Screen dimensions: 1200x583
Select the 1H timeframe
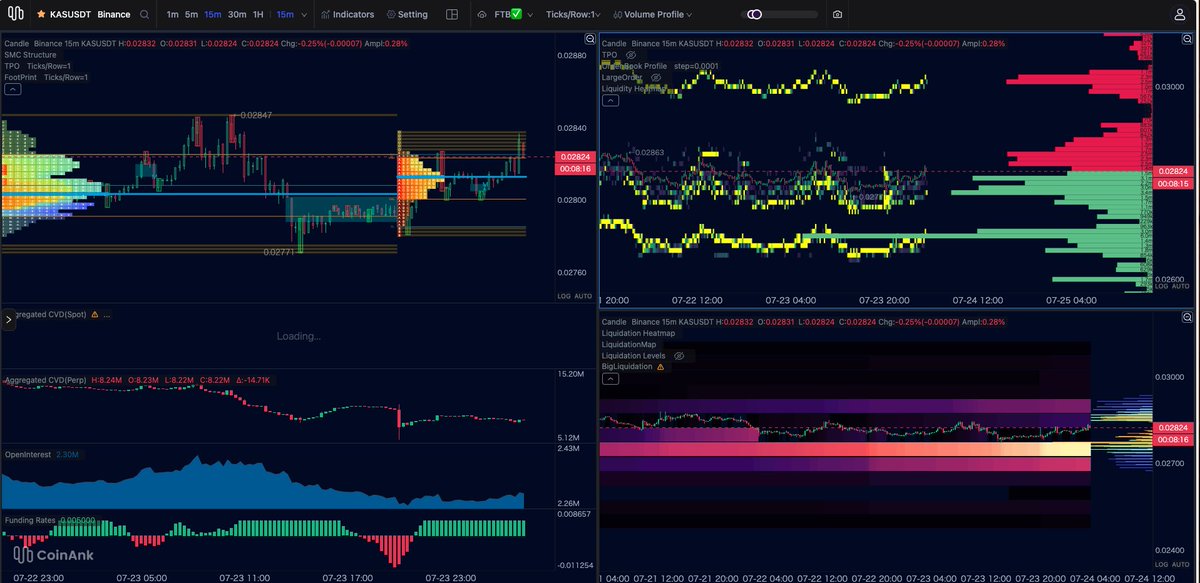pos(258,15)
